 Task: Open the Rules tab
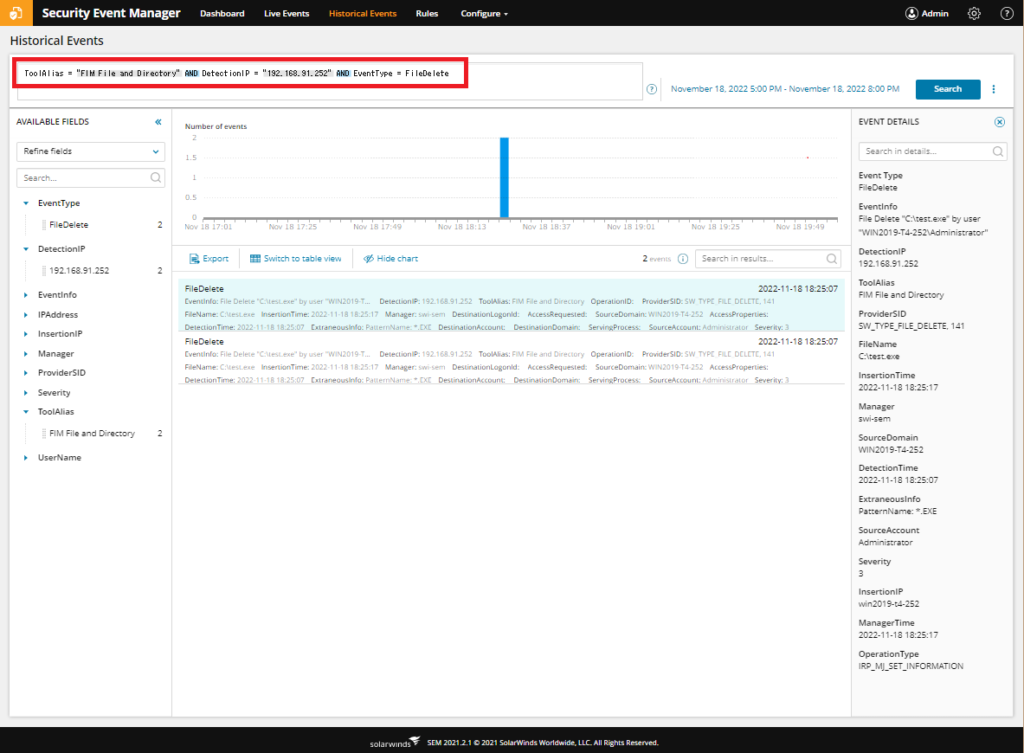pos(427,14)
